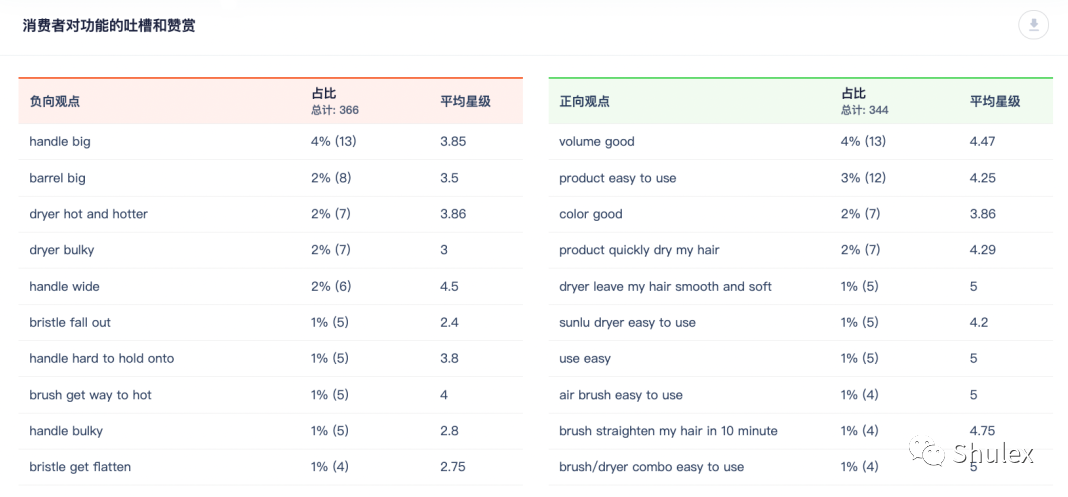Click the download icon at top right
This screenshot has height=497, width=1068.
pos(1033,25)
